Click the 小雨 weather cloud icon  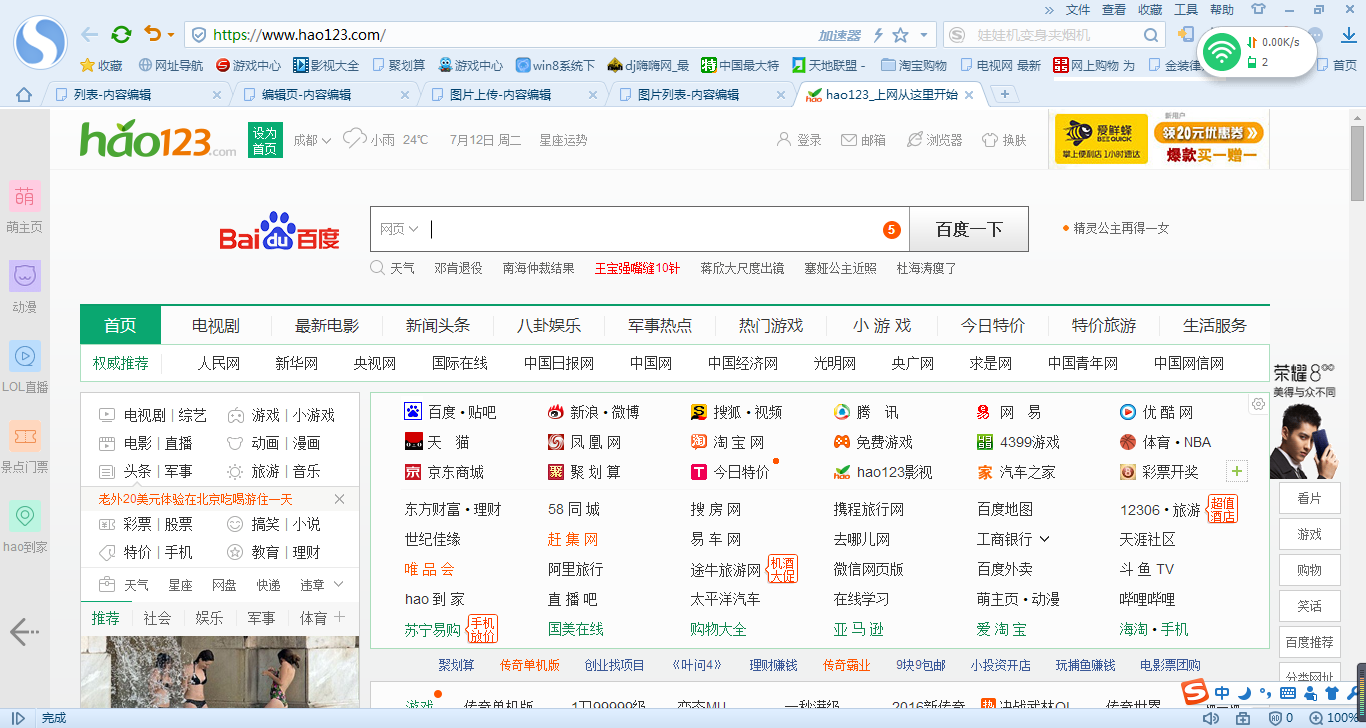[x=354, y=139]
